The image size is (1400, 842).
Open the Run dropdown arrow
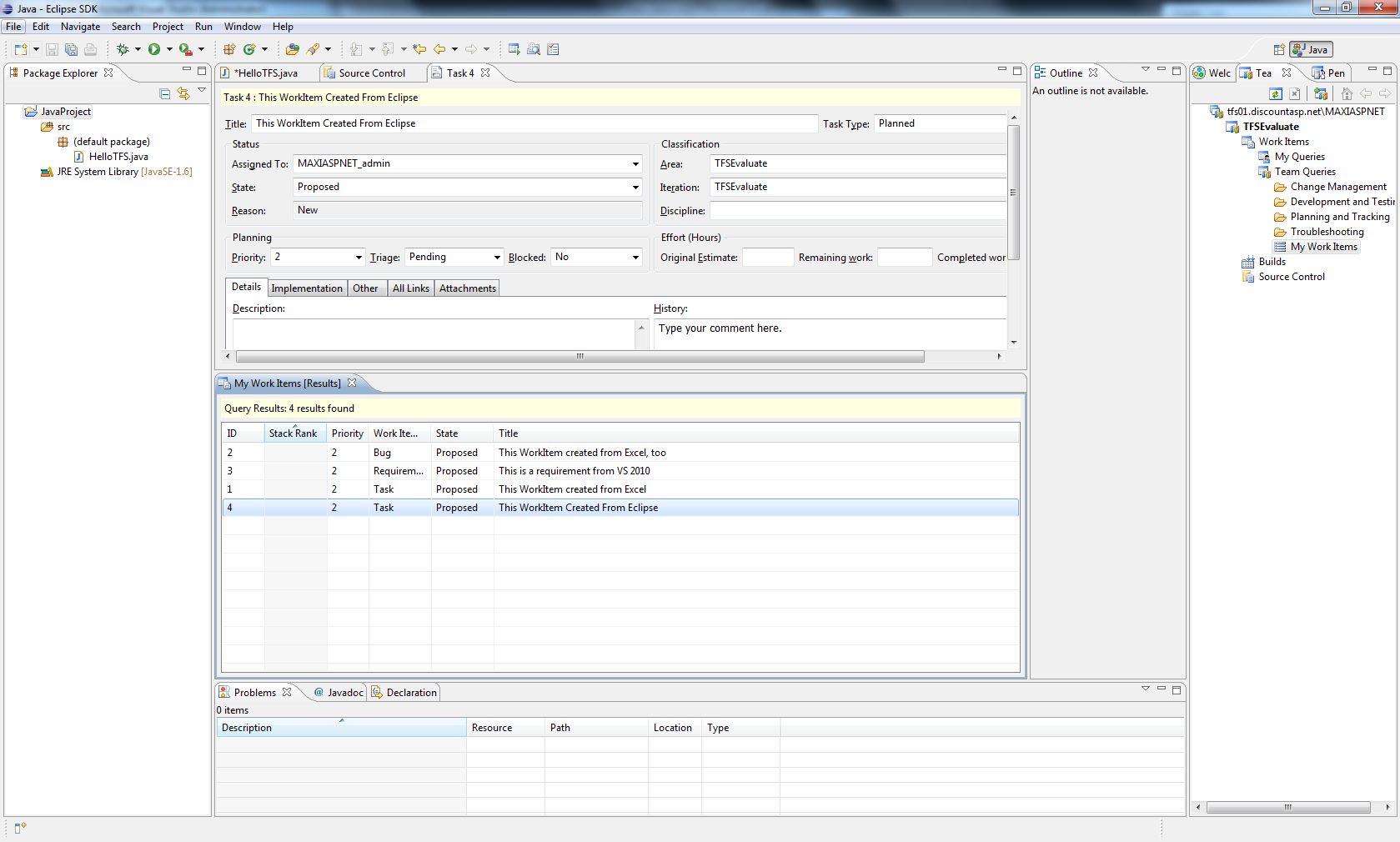169,49
